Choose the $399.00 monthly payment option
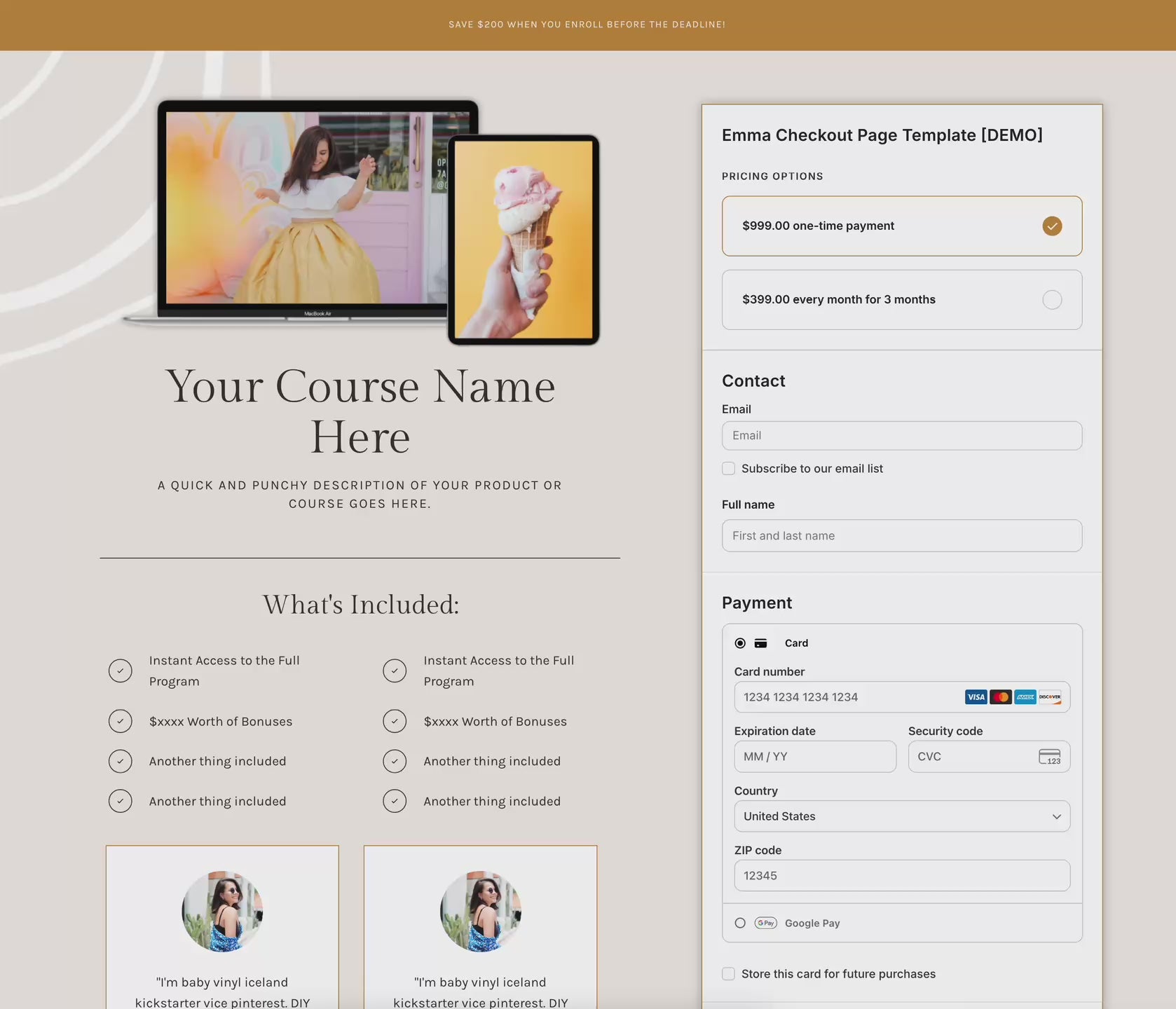Viewport: 1176px width, 1009px height. tap(901, 300)
